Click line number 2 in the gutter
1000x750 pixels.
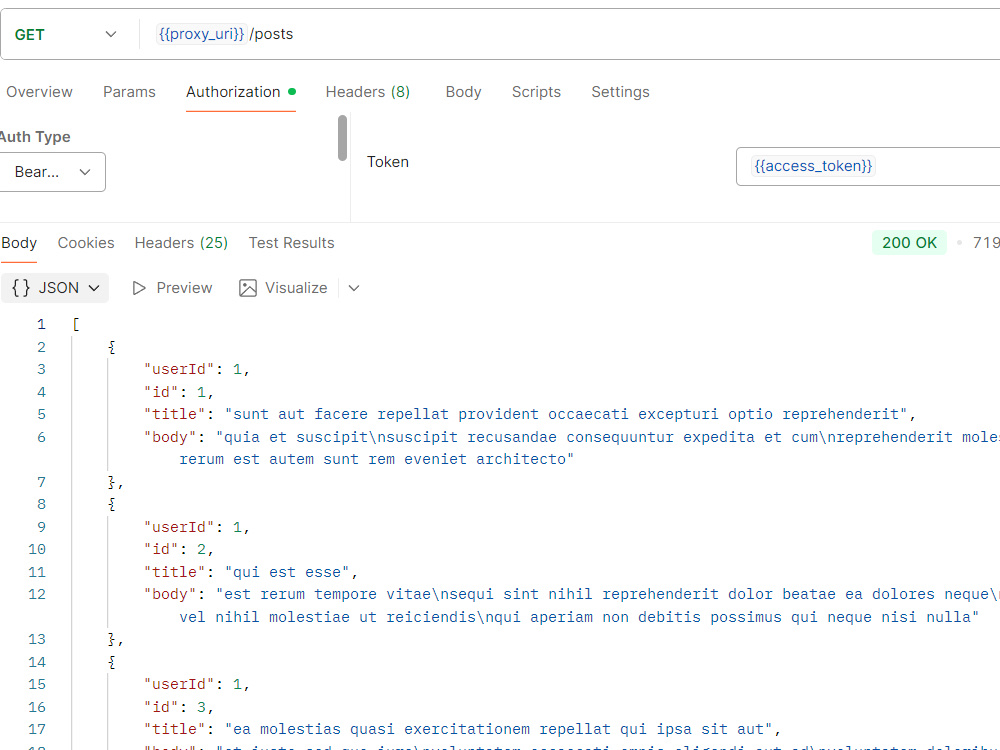tap(41, 348)
